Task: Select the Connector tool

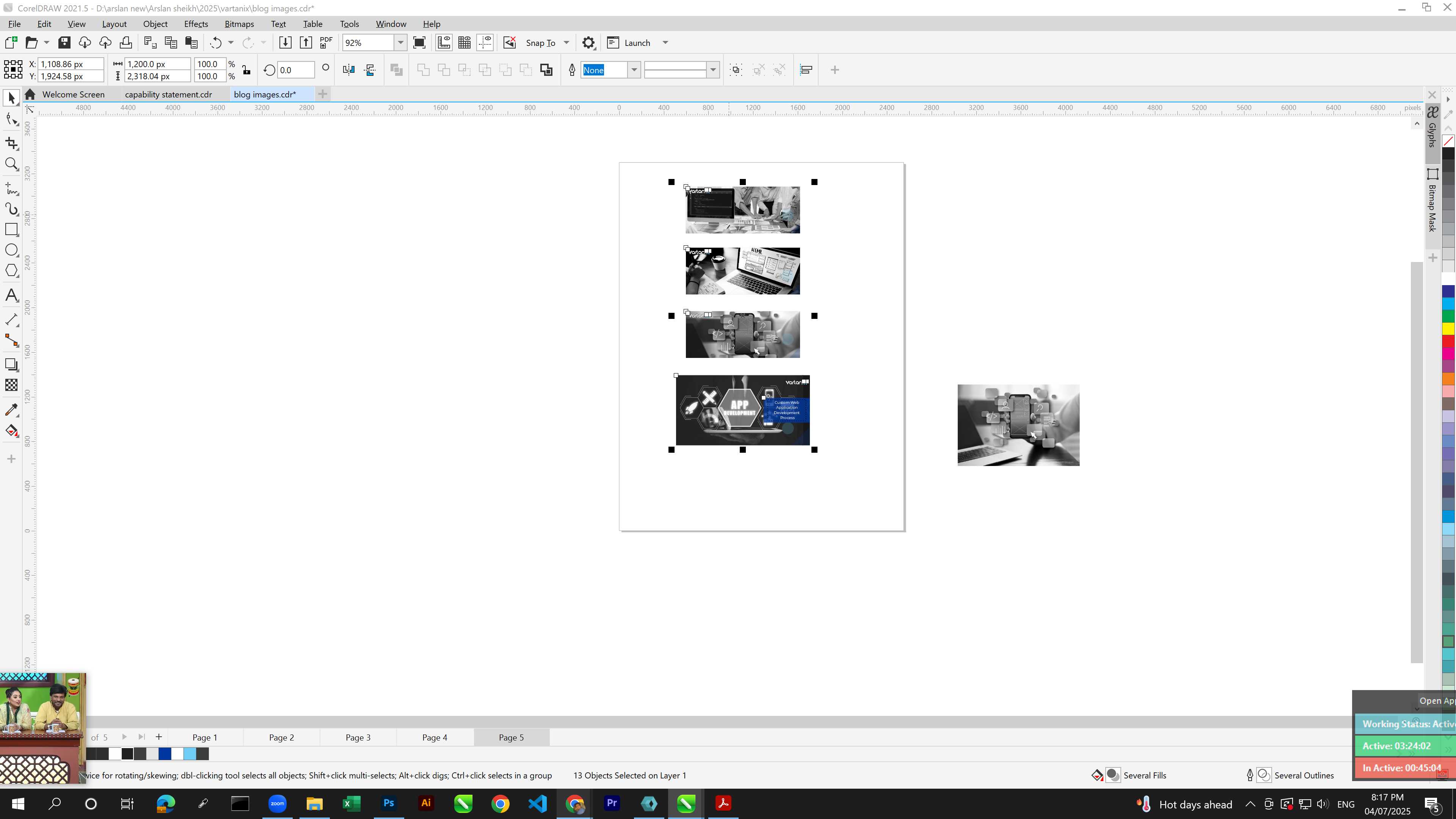Action: [x=11, y=340]
